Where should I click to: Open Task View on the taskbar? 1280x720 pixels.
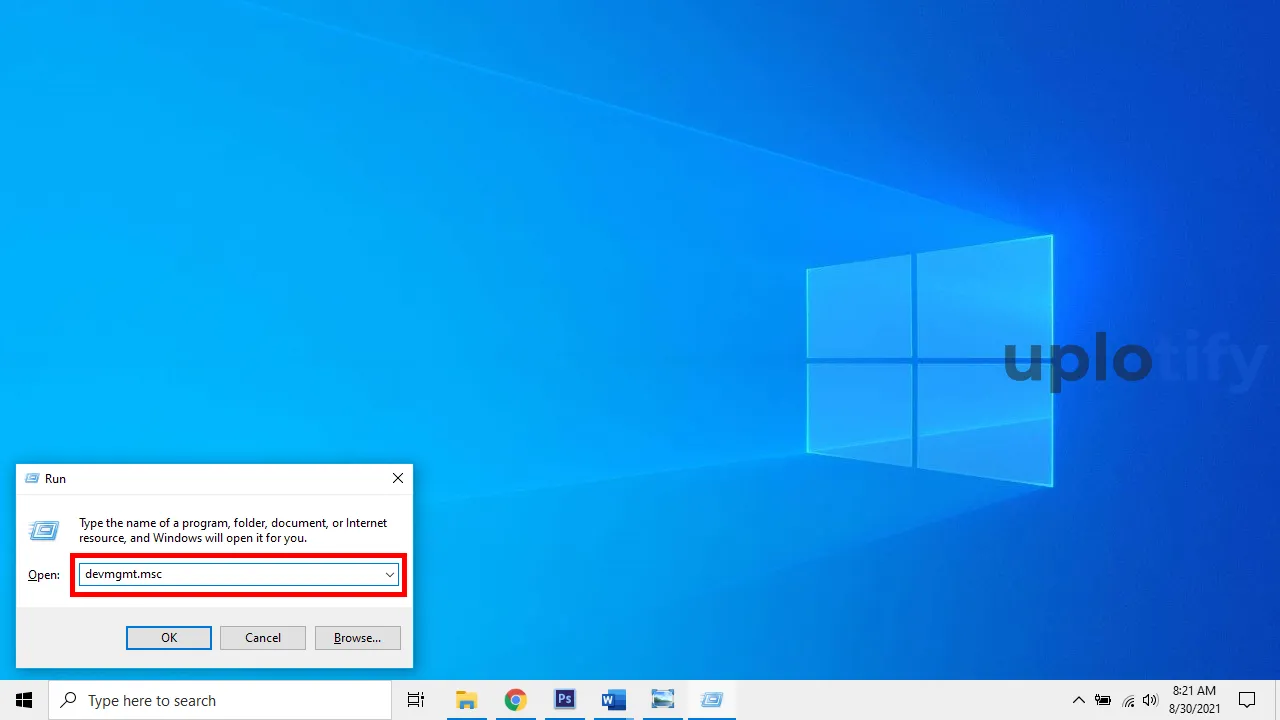point(416,700)
